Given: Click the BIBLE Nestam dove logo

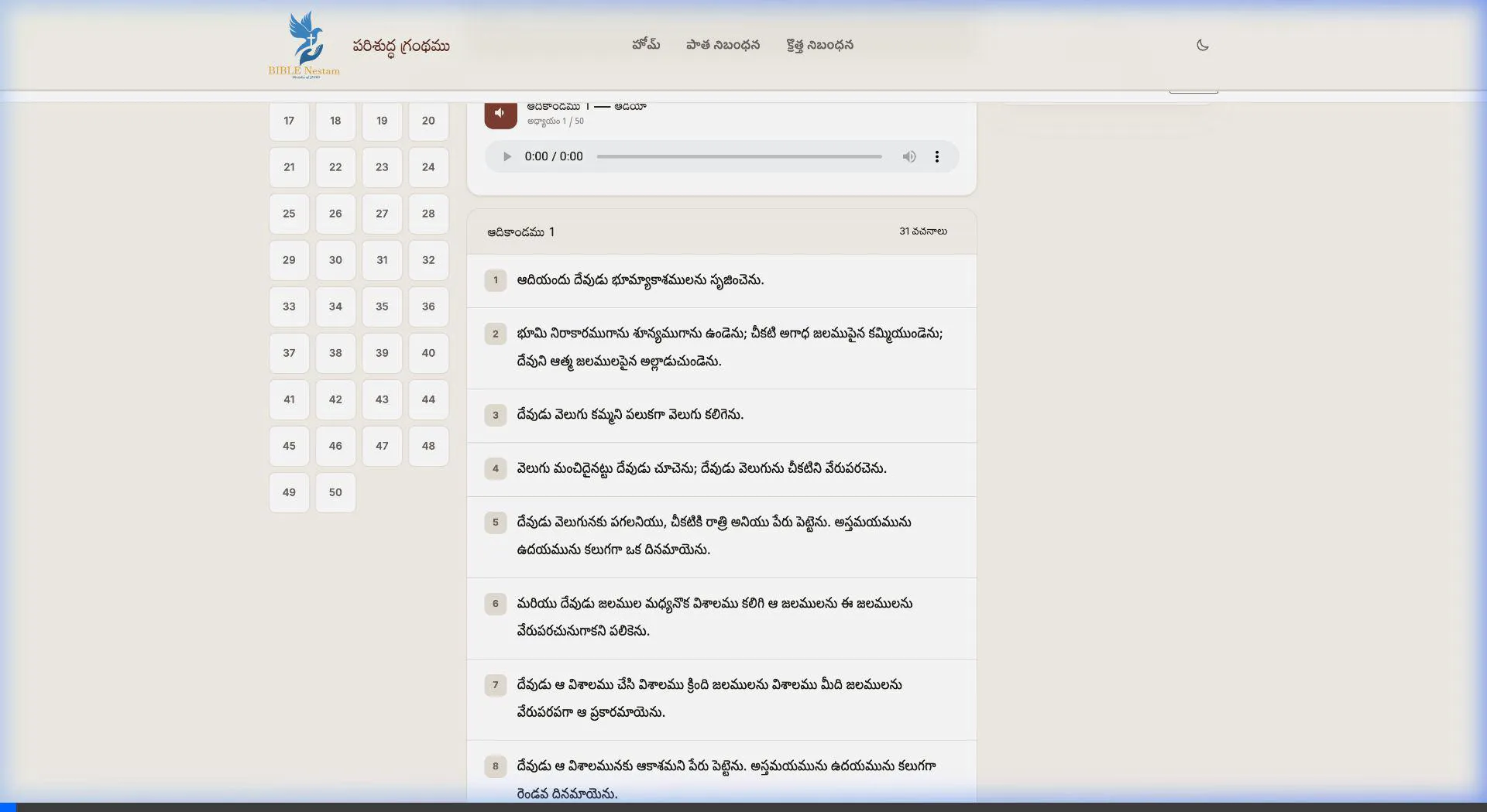Looking at the screenshot, I should click(304, 44).
